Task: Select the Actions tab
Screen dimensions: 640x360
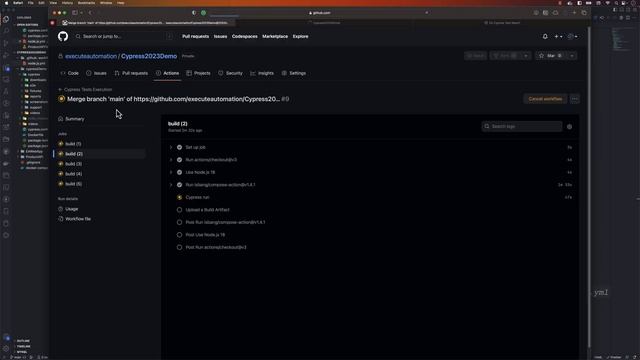Action: (167, 73)
